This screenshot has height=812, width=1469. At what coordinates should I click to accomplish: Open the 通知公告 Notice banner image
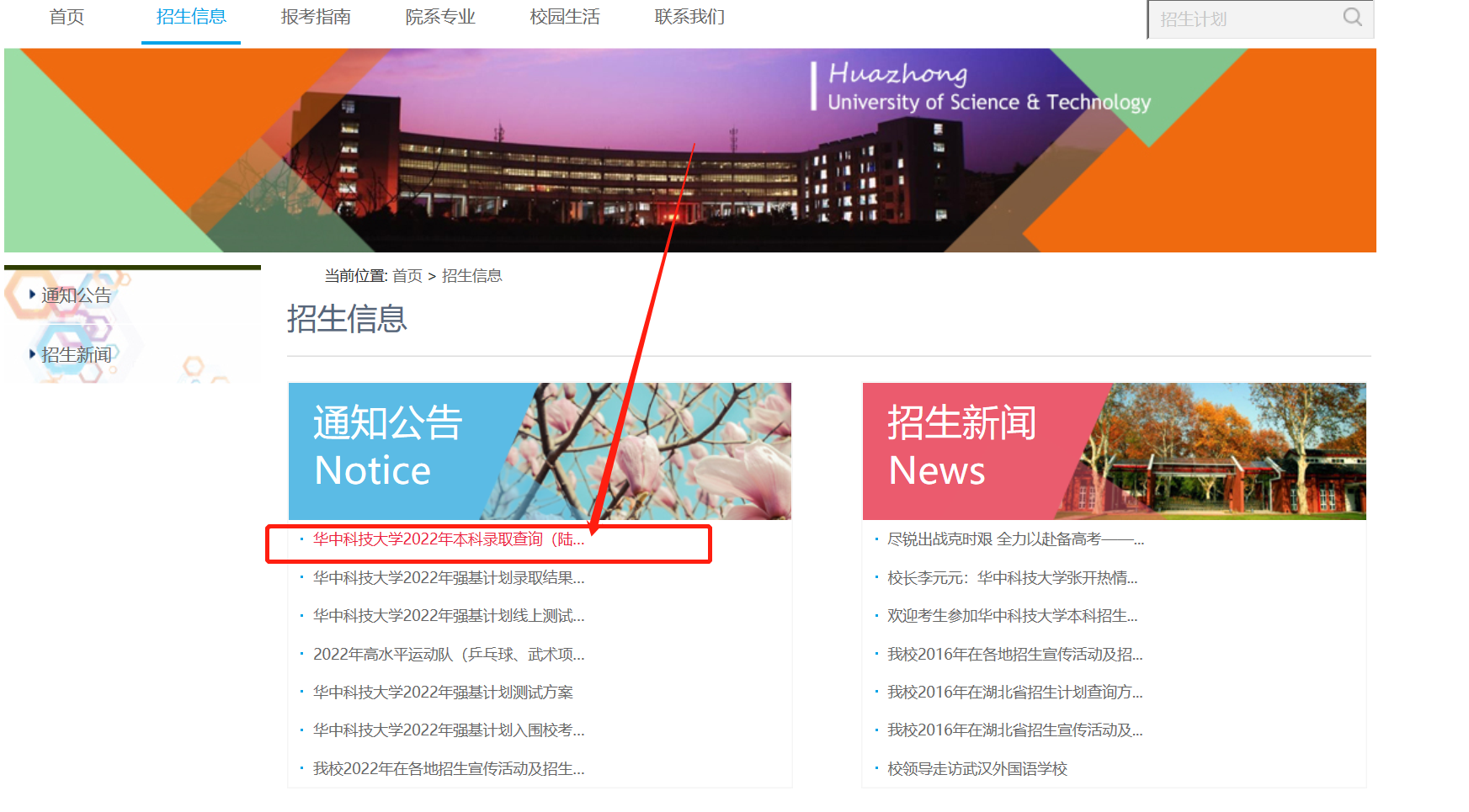(x=540, y=451)
